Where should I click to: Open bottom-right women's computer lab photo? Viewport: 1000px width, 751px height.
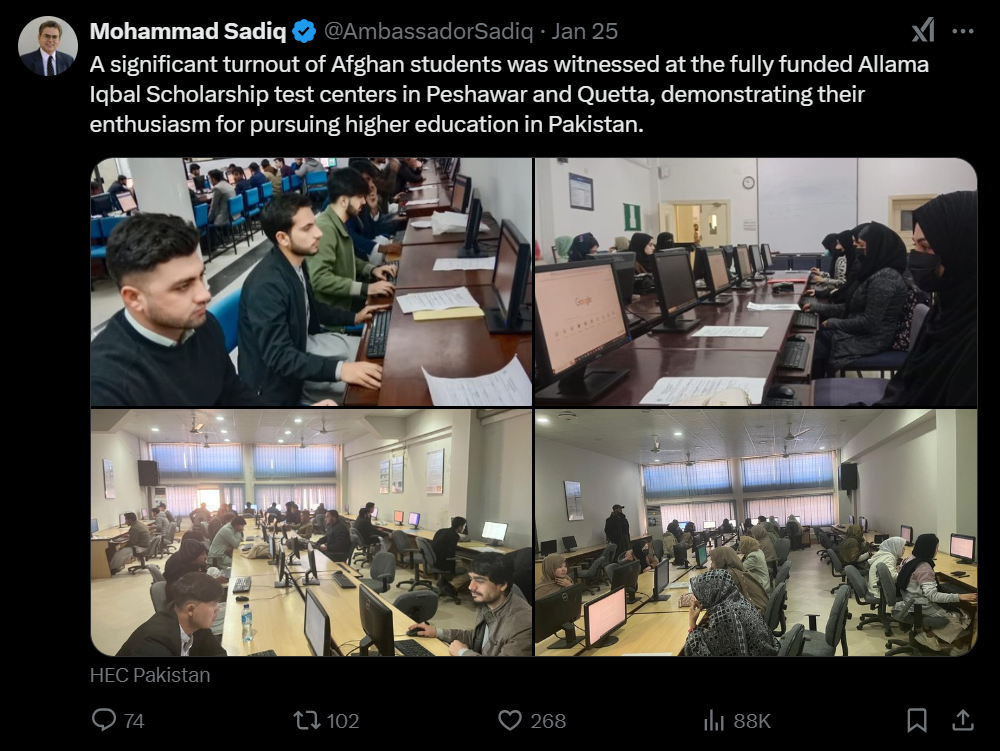pos(756,533)
